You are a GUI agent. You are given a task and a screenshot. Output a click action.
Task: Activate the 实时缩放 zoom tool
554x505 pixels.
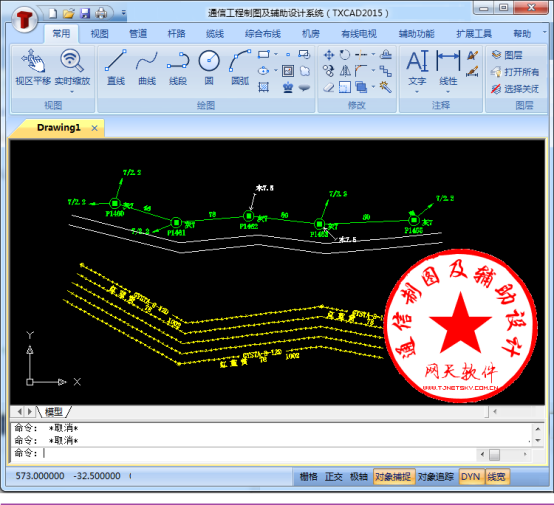point(72,67)
